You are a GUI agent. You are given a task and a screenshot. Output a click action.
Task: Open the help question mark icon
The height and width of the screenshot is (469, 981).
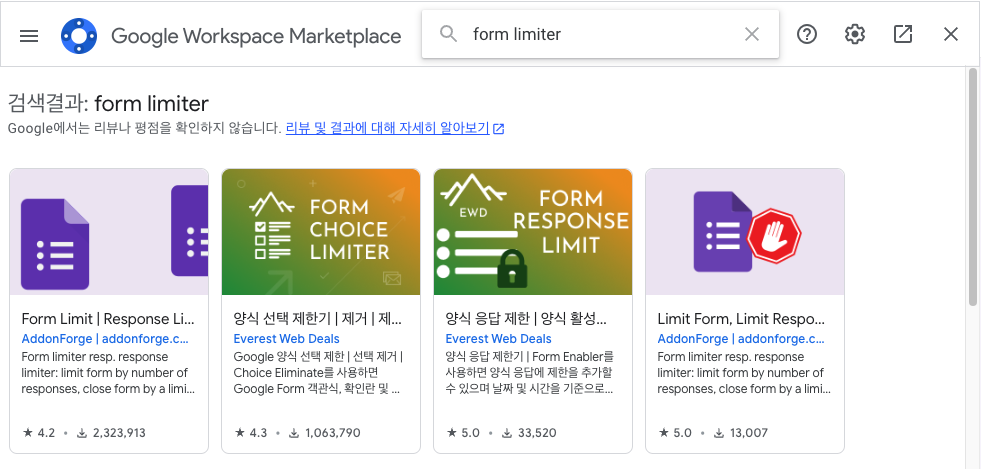click(x=807, y=34)
